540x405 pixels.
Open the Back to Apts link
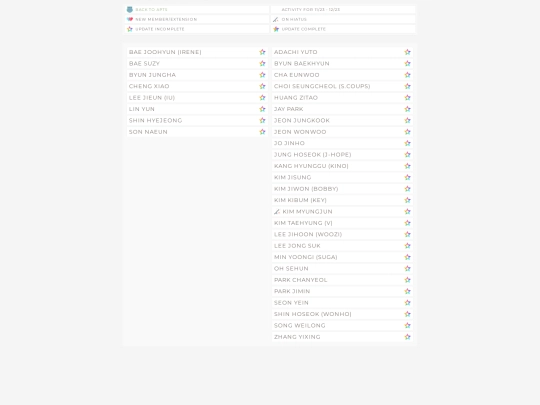pyautogui.click(x=151, y=10)
